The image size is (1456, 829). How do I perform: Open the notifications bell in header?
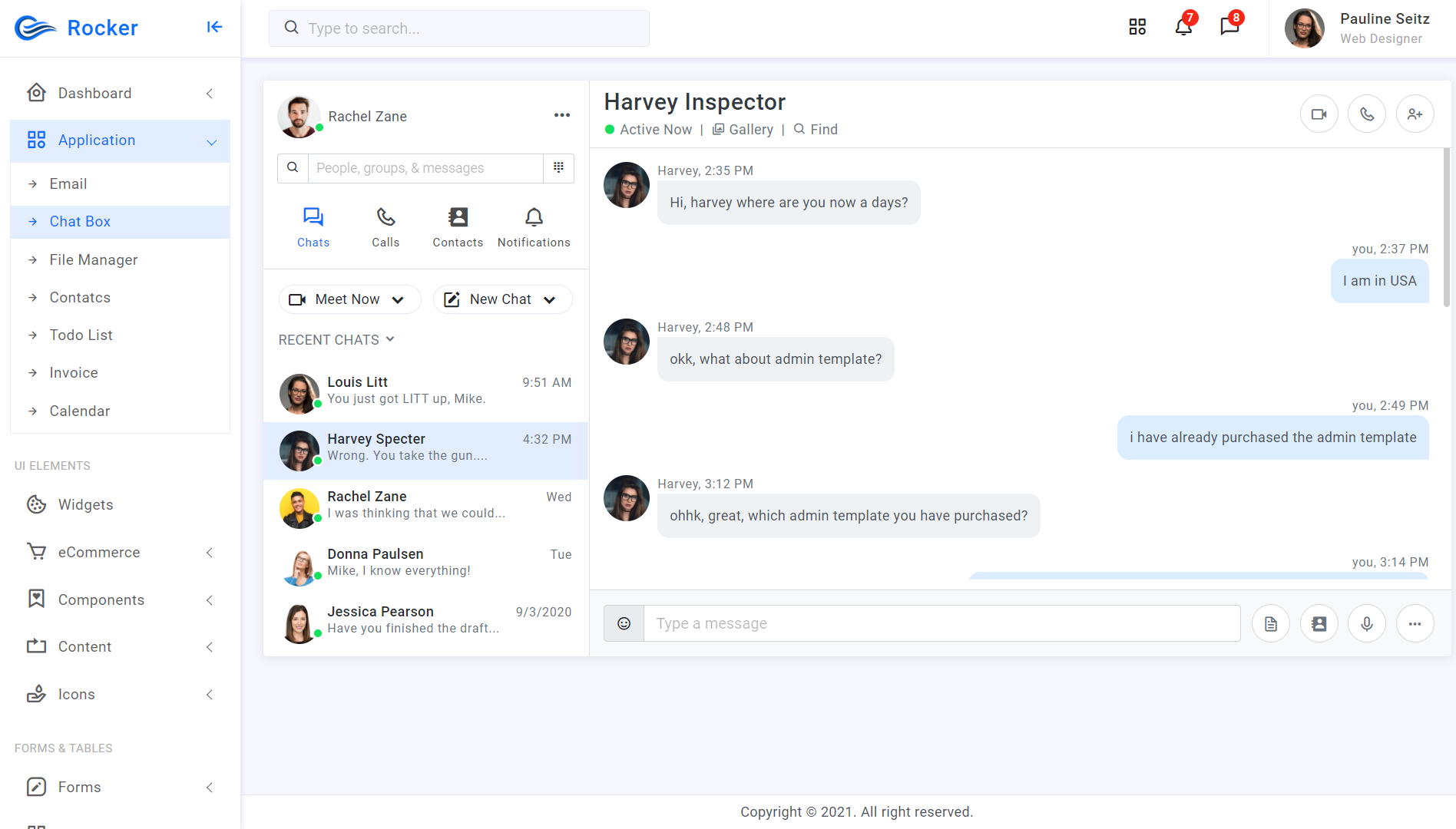1183,28
